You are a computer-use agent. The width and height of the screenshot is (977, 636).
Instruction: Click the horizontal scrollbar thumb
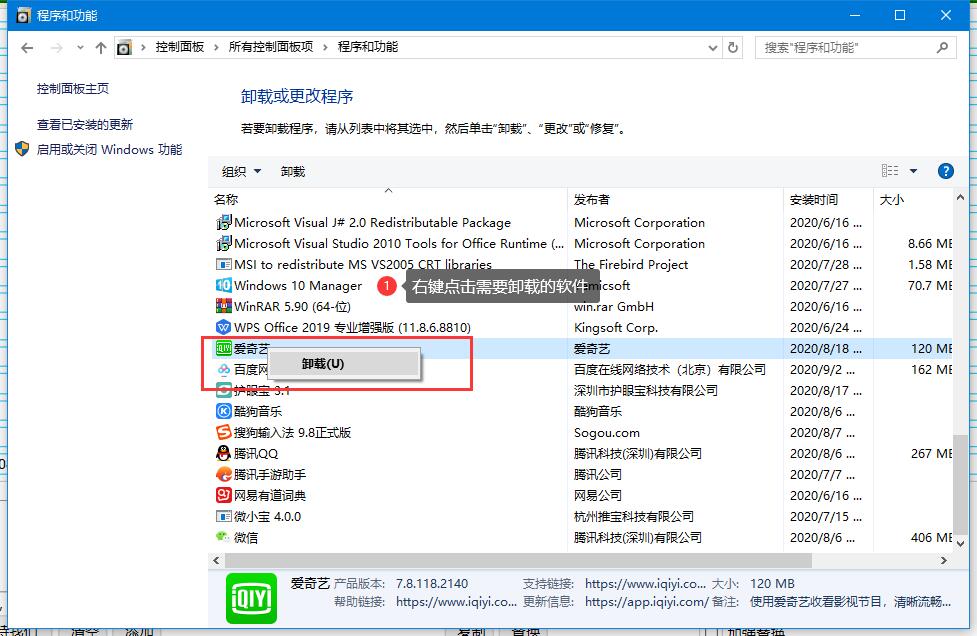518,561
